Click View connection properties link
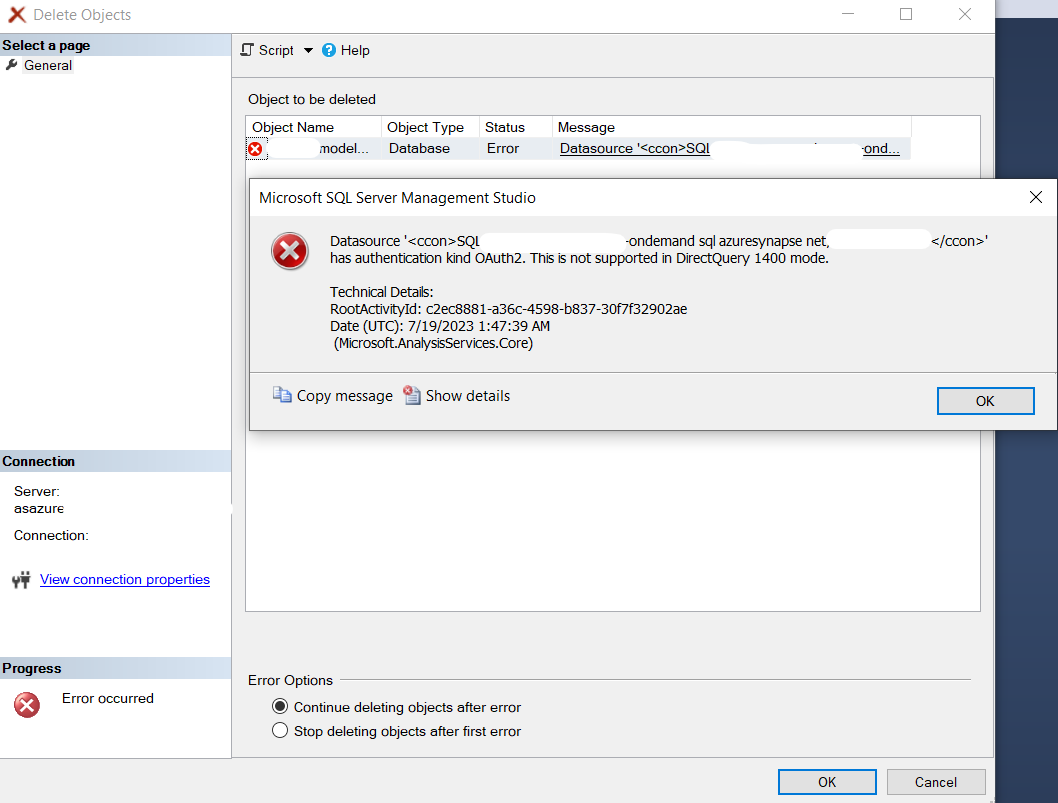Screen dimensions: 1058x803 [x=125, y=580]
